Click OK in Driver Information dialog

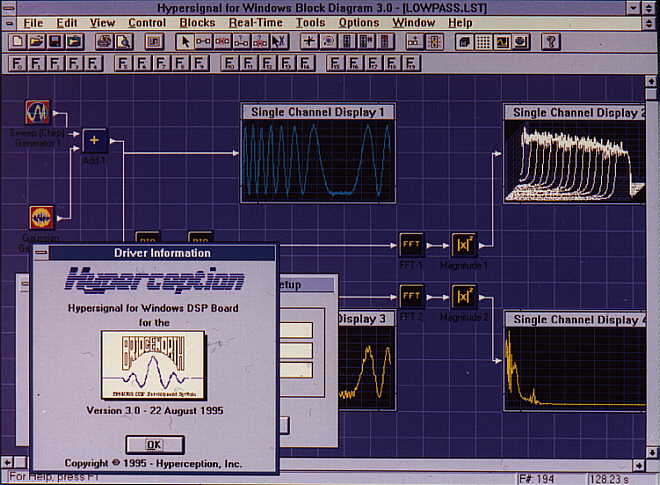(x=154, y=445)
